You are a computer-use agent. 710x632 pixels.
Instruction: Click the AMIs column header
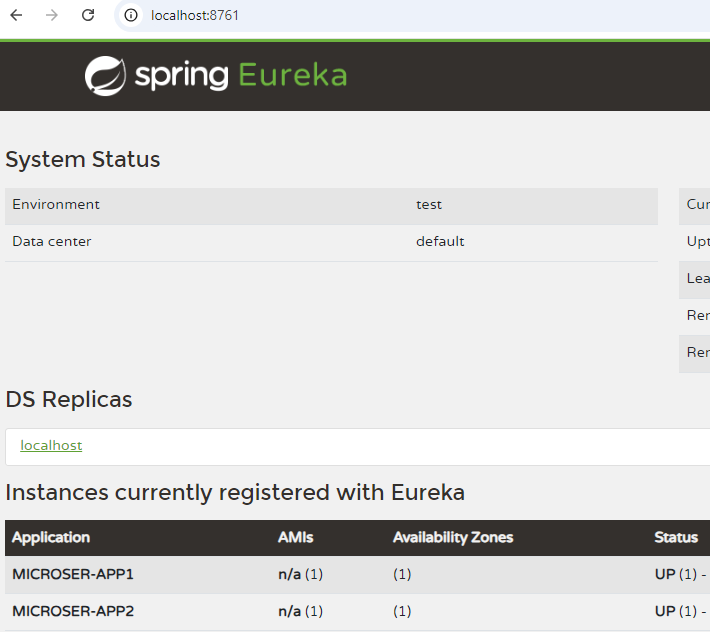295,537
